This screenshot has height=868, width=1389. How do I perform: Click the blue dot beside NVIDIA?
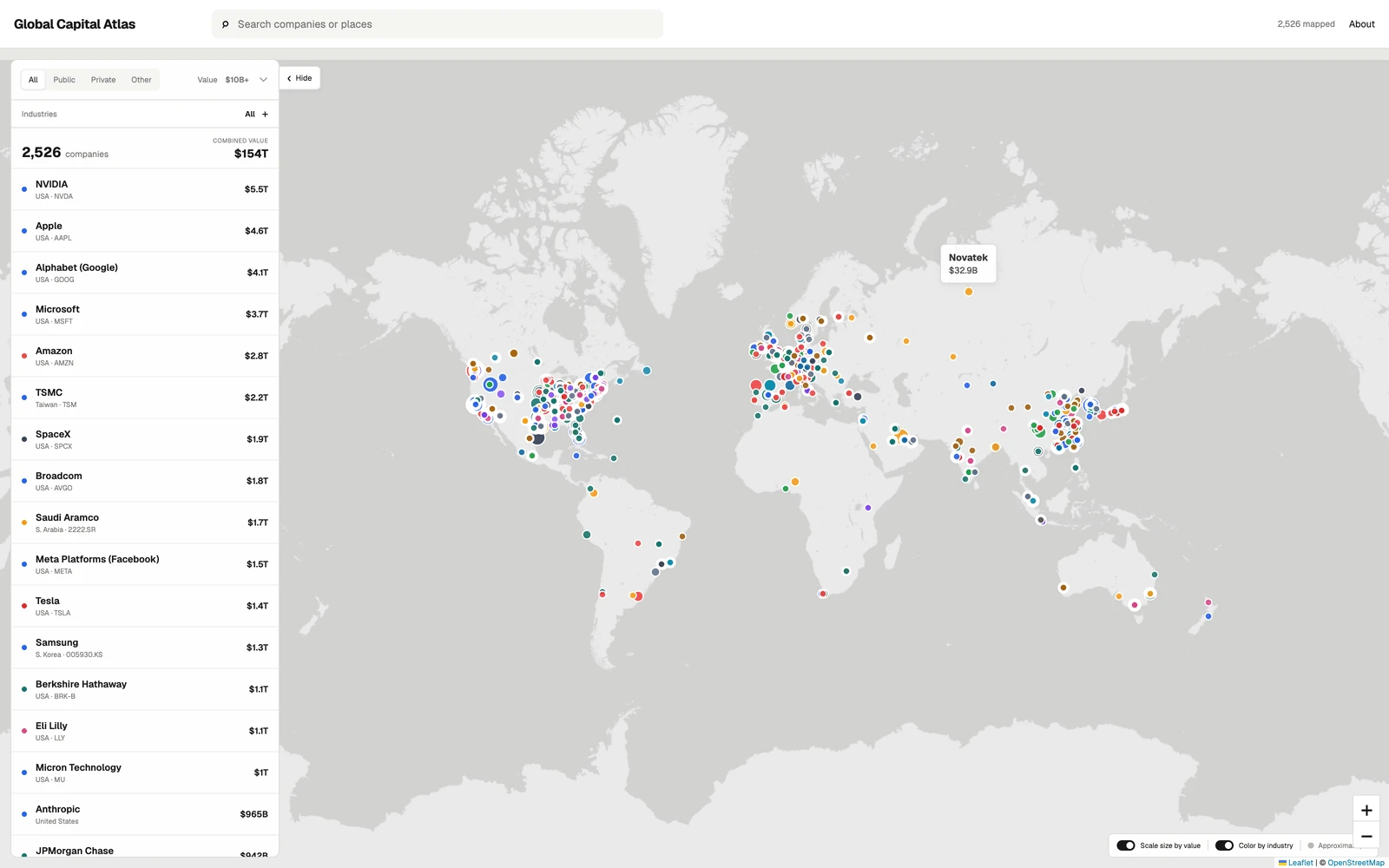[24, 189]
